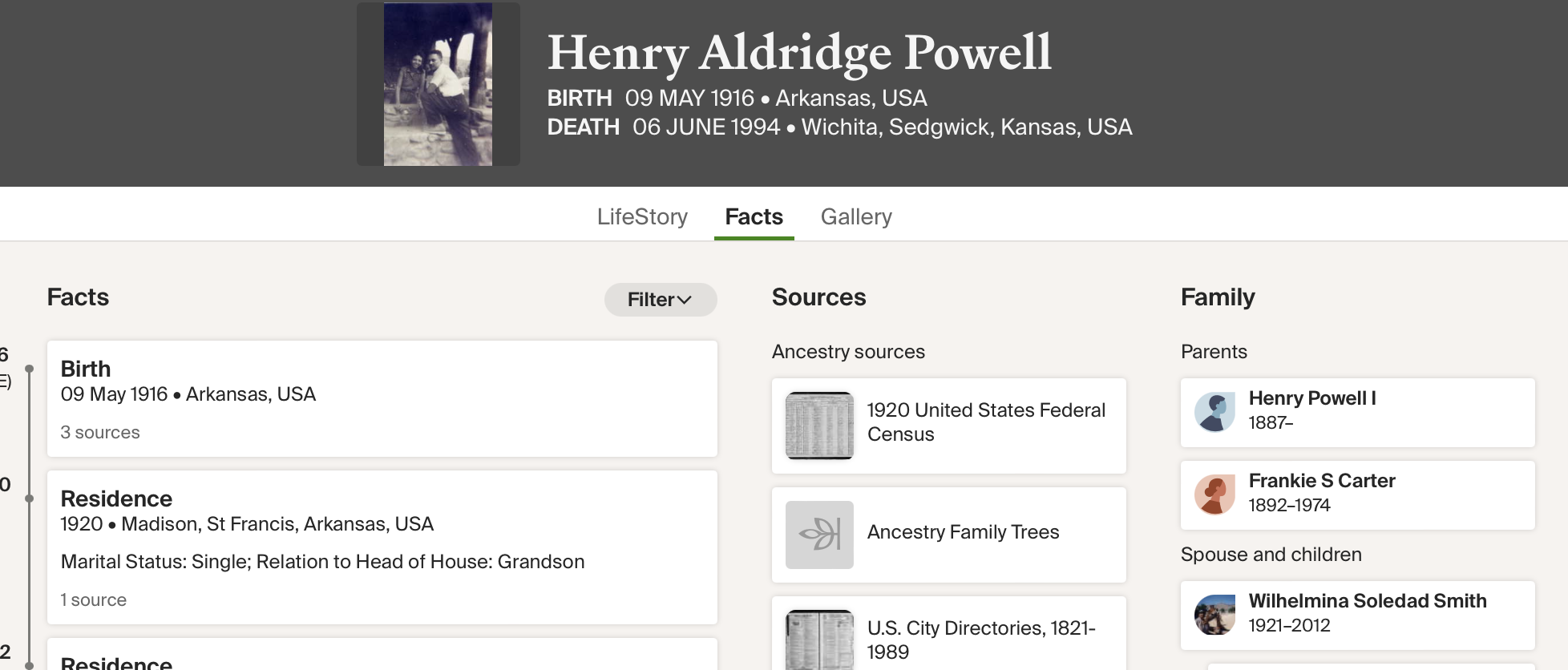Click Wilhelmina Soledad Smith's photo

(1214, 615)
